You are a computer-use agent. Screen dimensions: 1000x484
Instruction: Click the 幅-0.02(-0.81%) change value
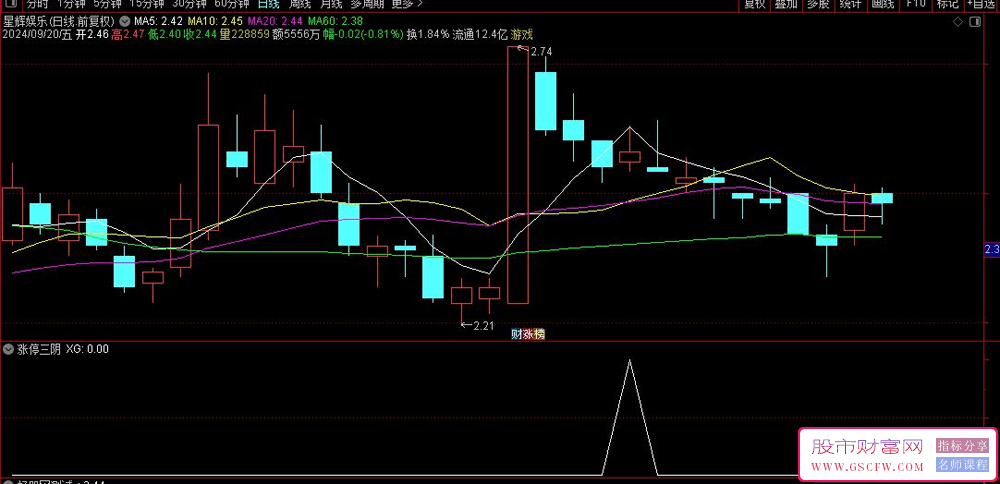click(364, 34)
